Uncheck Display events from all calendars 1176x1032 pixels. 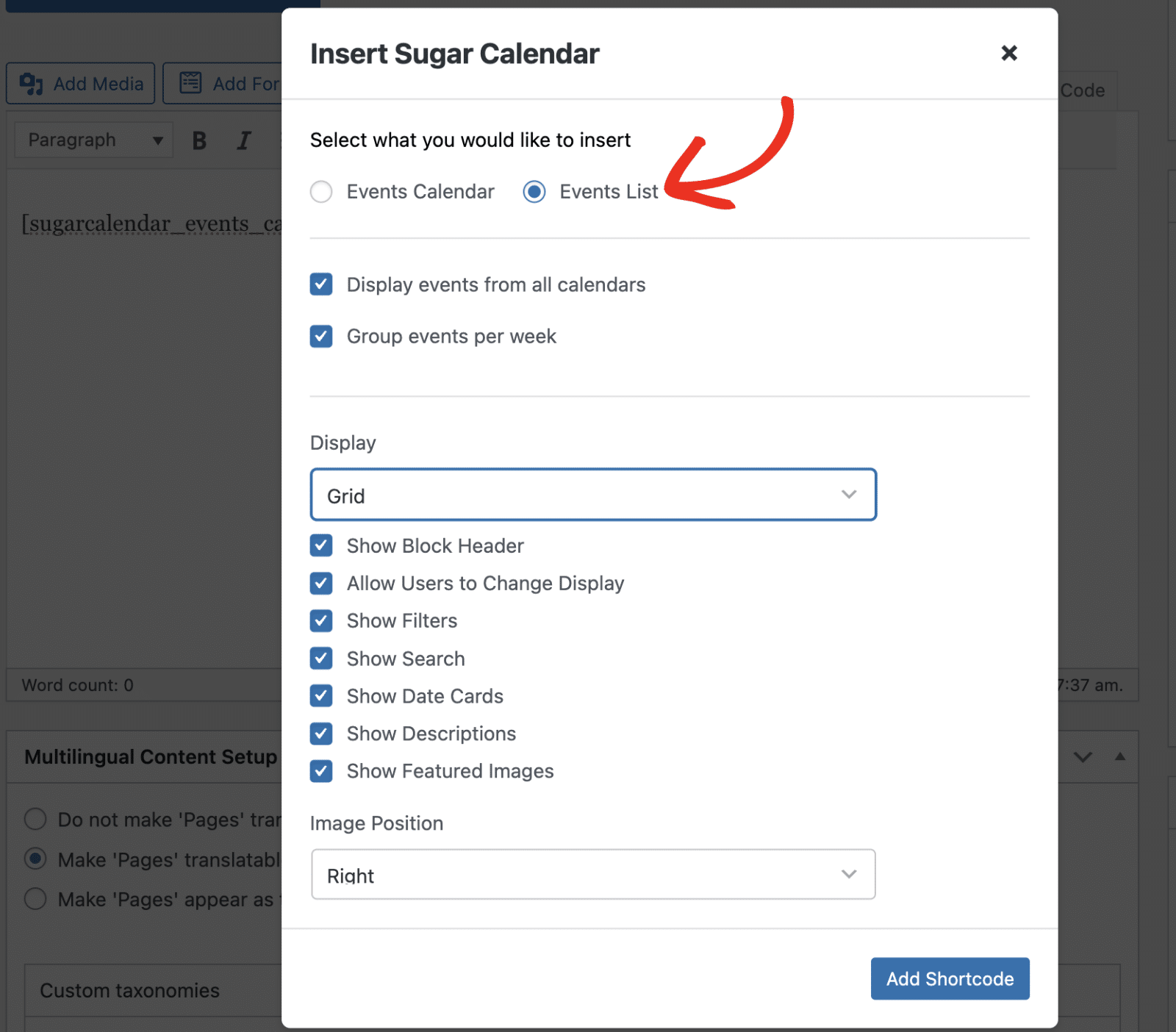[321, 284]
